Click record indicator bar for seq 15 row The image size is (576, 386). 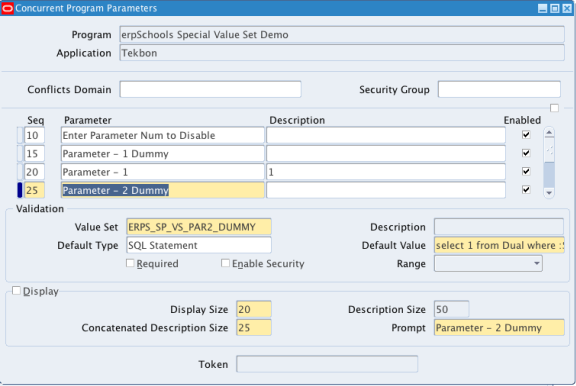click(x=20, y=154)
